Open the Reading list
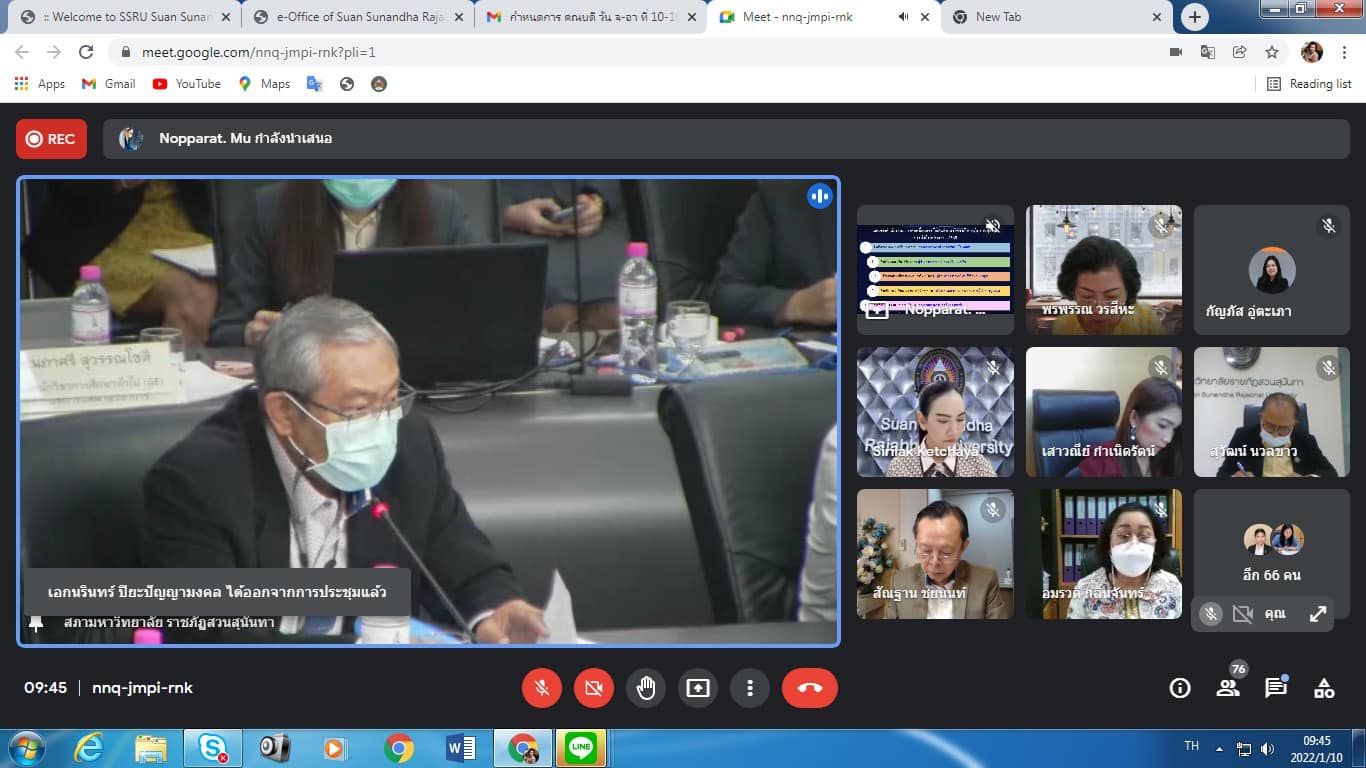1366x768 pixels. pyautogui.click(x=1309, y=84)
